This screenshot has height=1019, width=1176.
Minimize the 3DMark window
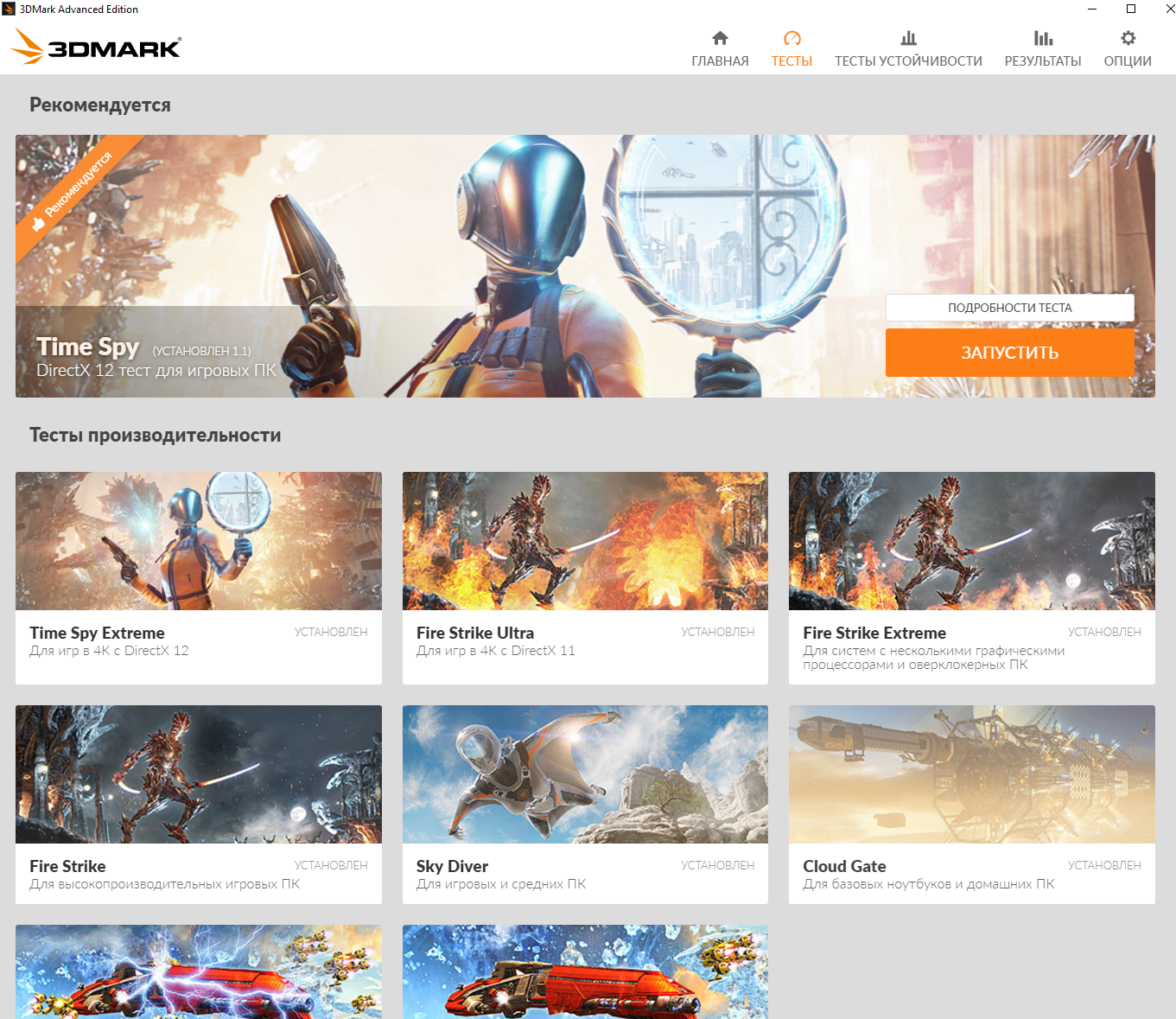[1092, 9]
